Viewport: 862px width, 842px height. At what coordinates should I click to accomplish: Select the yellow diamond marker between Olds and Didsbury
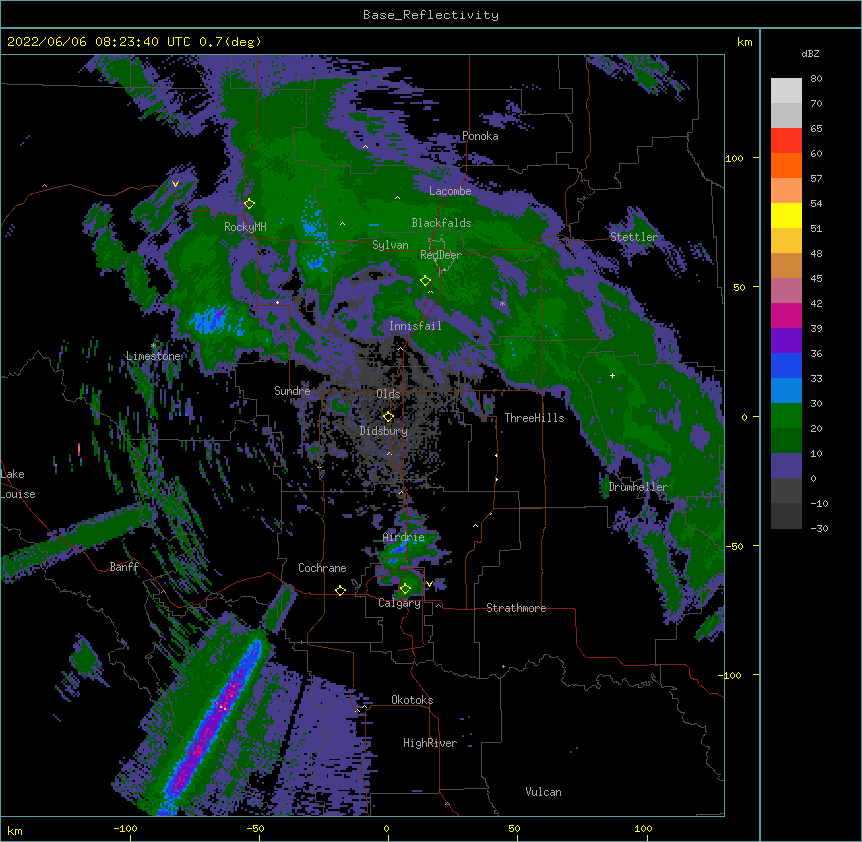point(388,417)
